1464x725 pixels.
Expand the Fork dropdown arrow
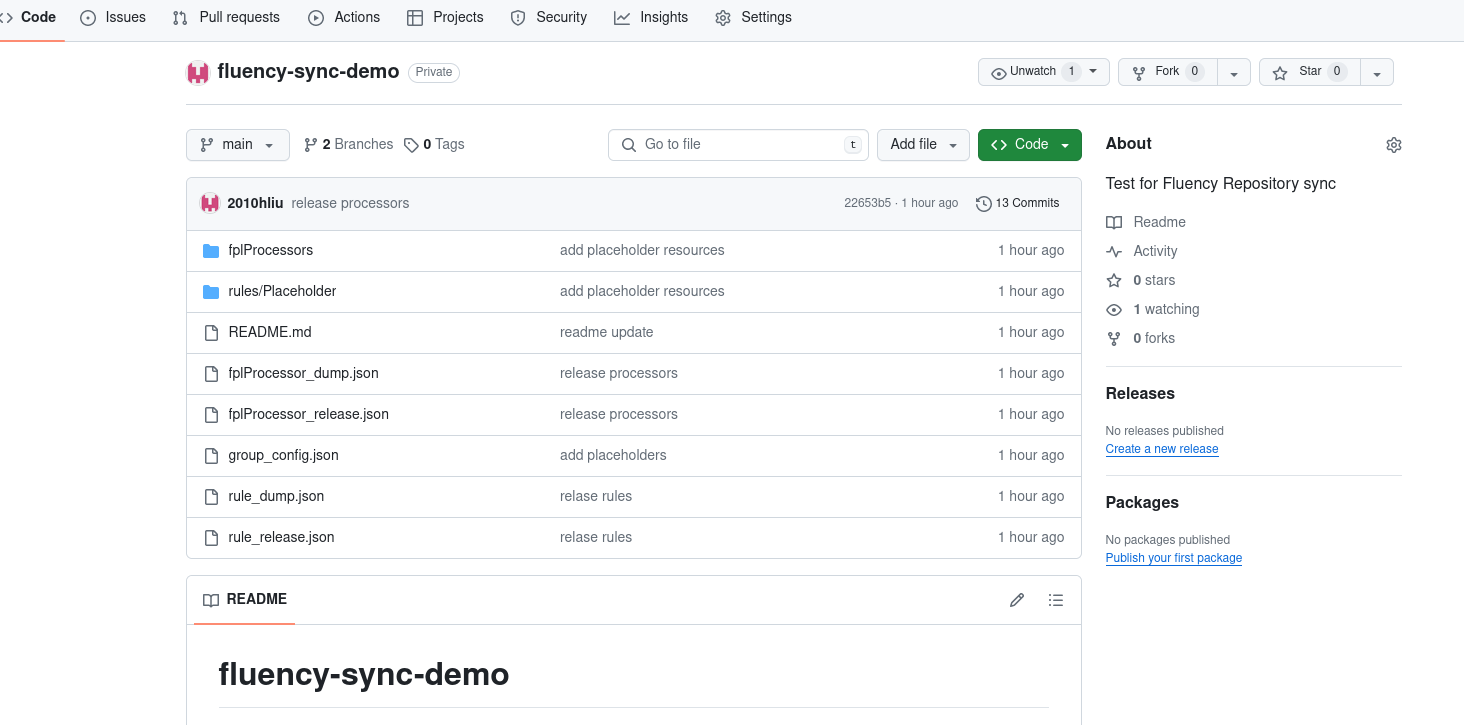click(x=1234, y=72)
